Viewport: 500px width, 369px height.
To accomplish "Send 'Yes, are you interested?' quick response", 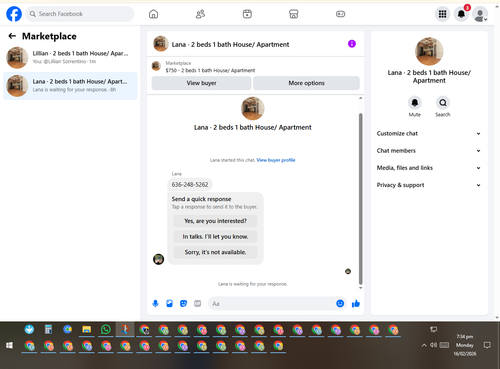I will point(215,221).
